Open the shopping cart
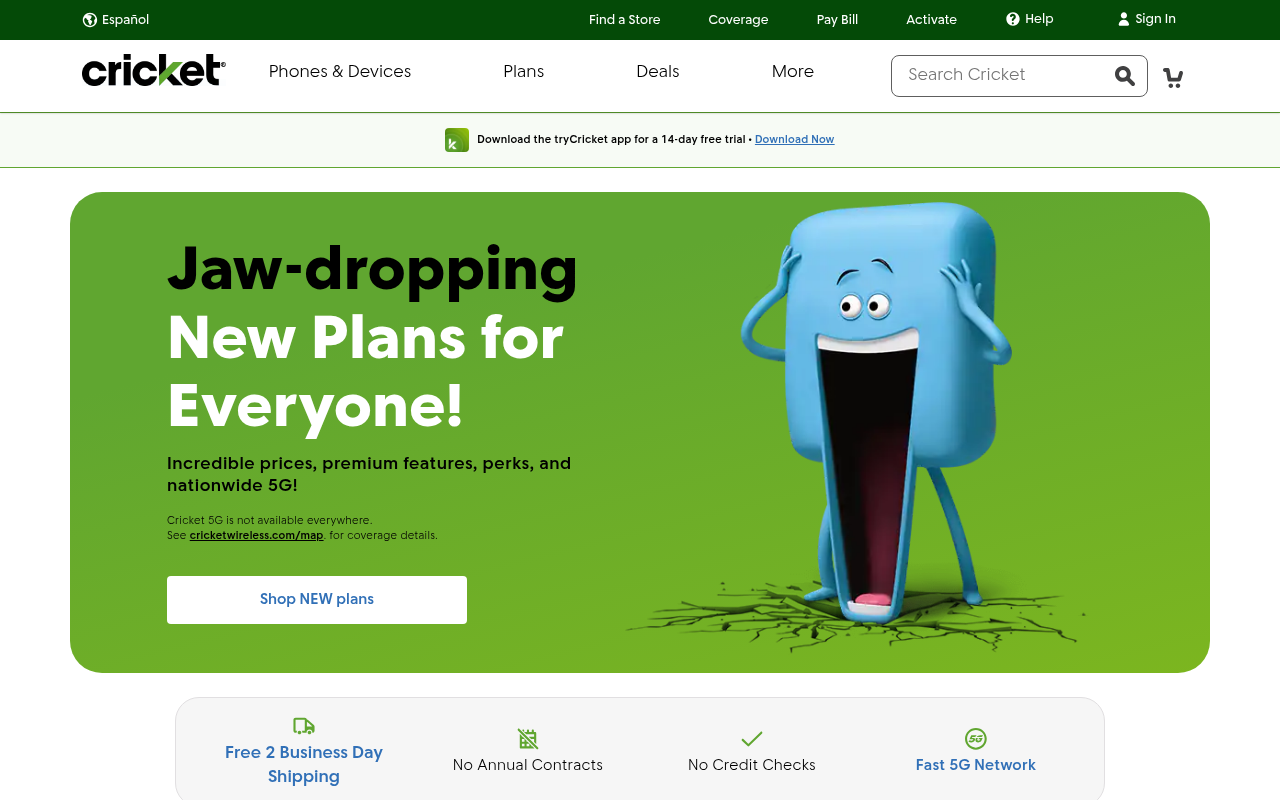This screenshot has height=800, width=1280. point(1173,77)
